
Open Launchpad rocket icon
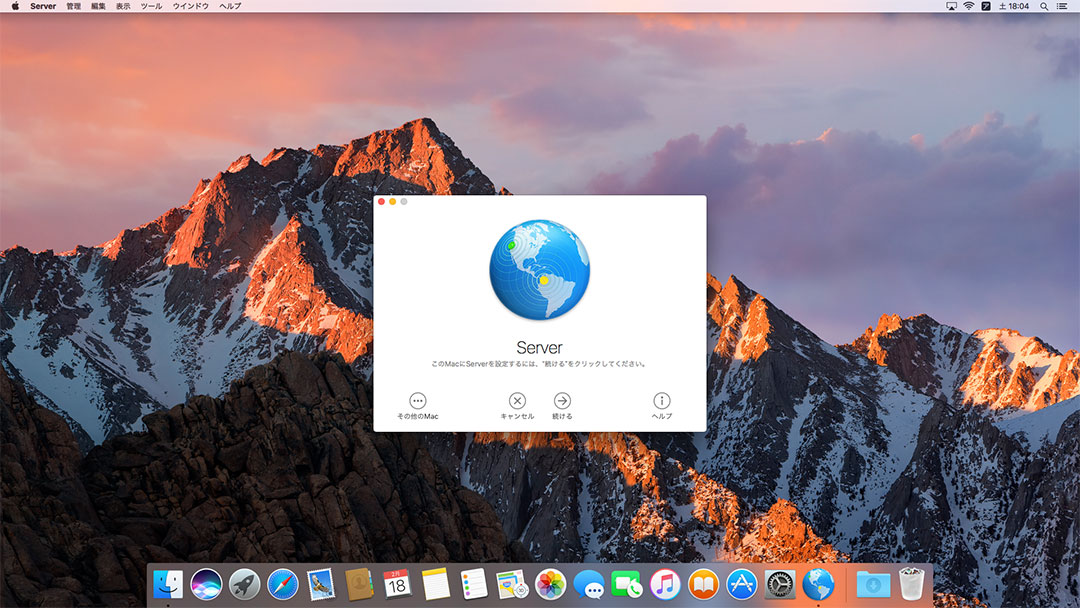point(245,585)
